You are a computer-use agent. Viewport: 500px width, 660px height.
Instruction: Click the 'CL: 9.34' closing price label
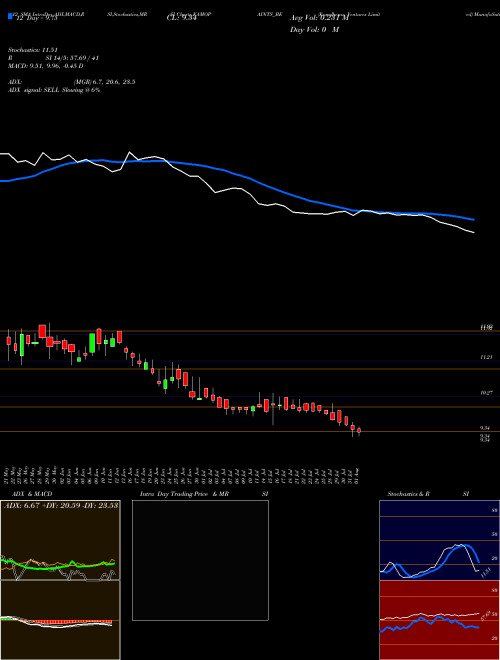pos(181,18)
